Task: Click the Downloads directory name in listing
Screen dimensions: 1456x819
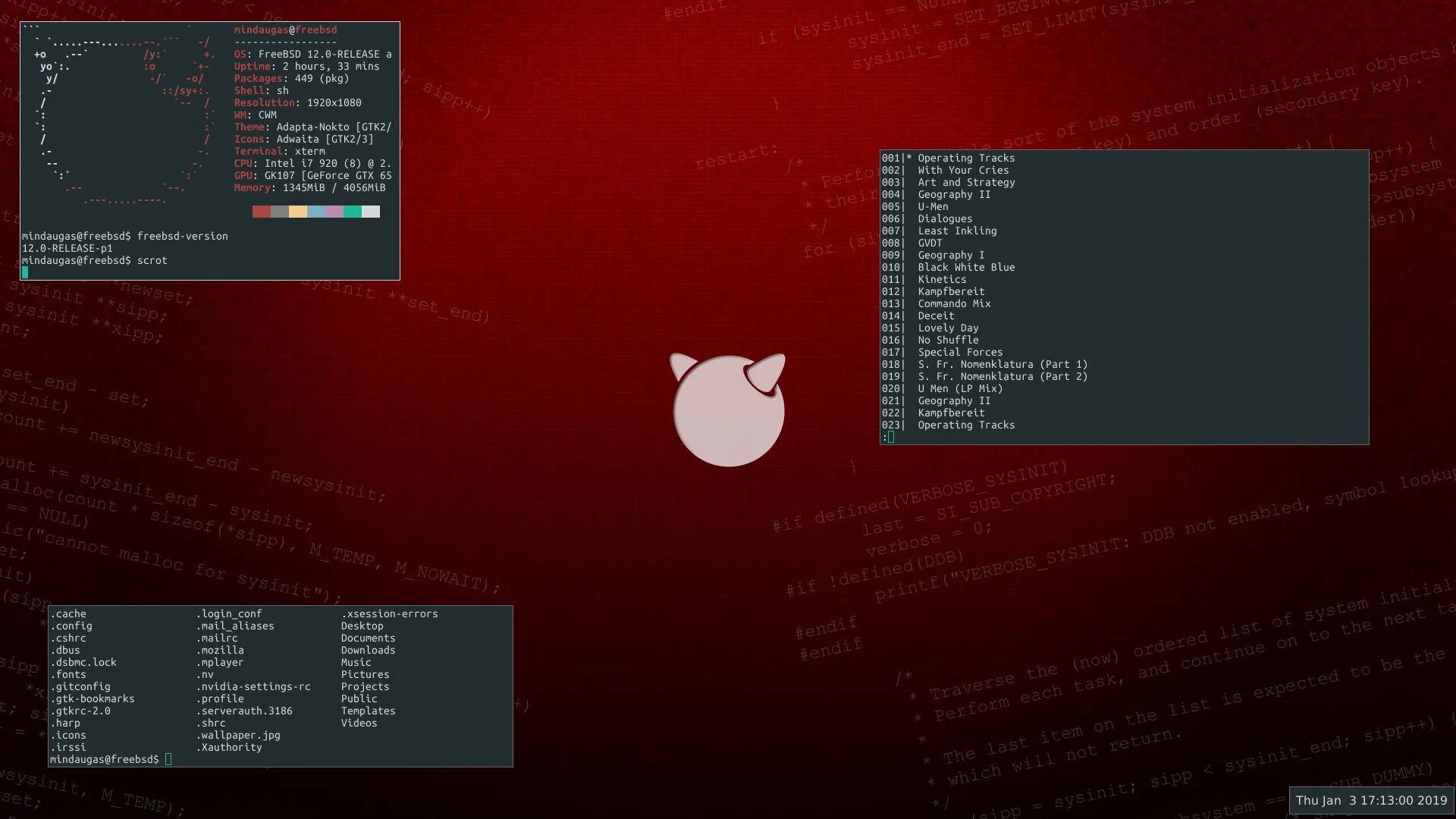Action: [x=369, y=651]
